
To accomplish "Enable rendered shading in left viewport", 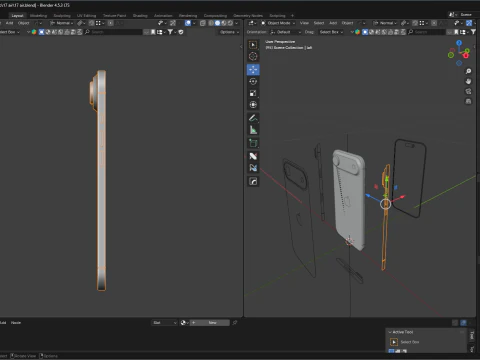I will click(230, 23).
